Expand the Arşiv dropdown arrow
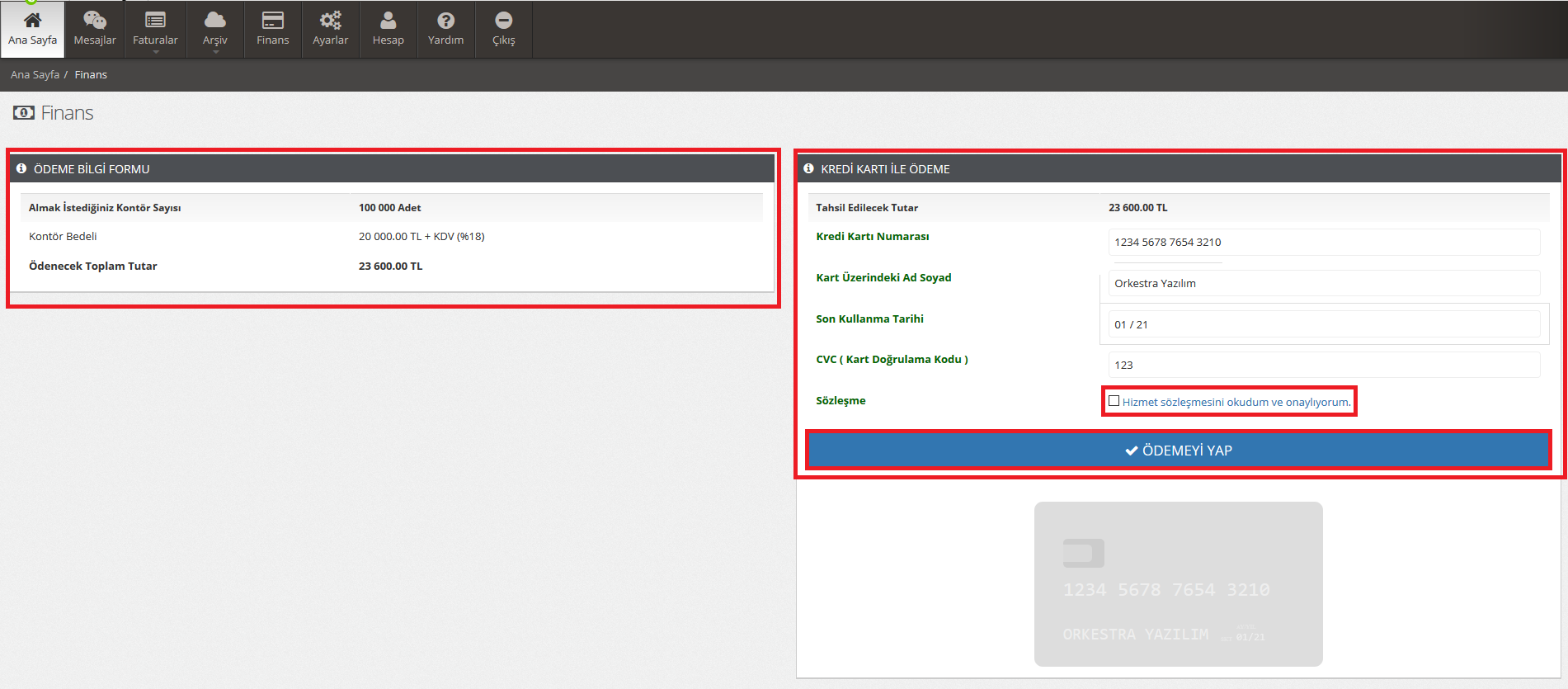 (215, 52)
